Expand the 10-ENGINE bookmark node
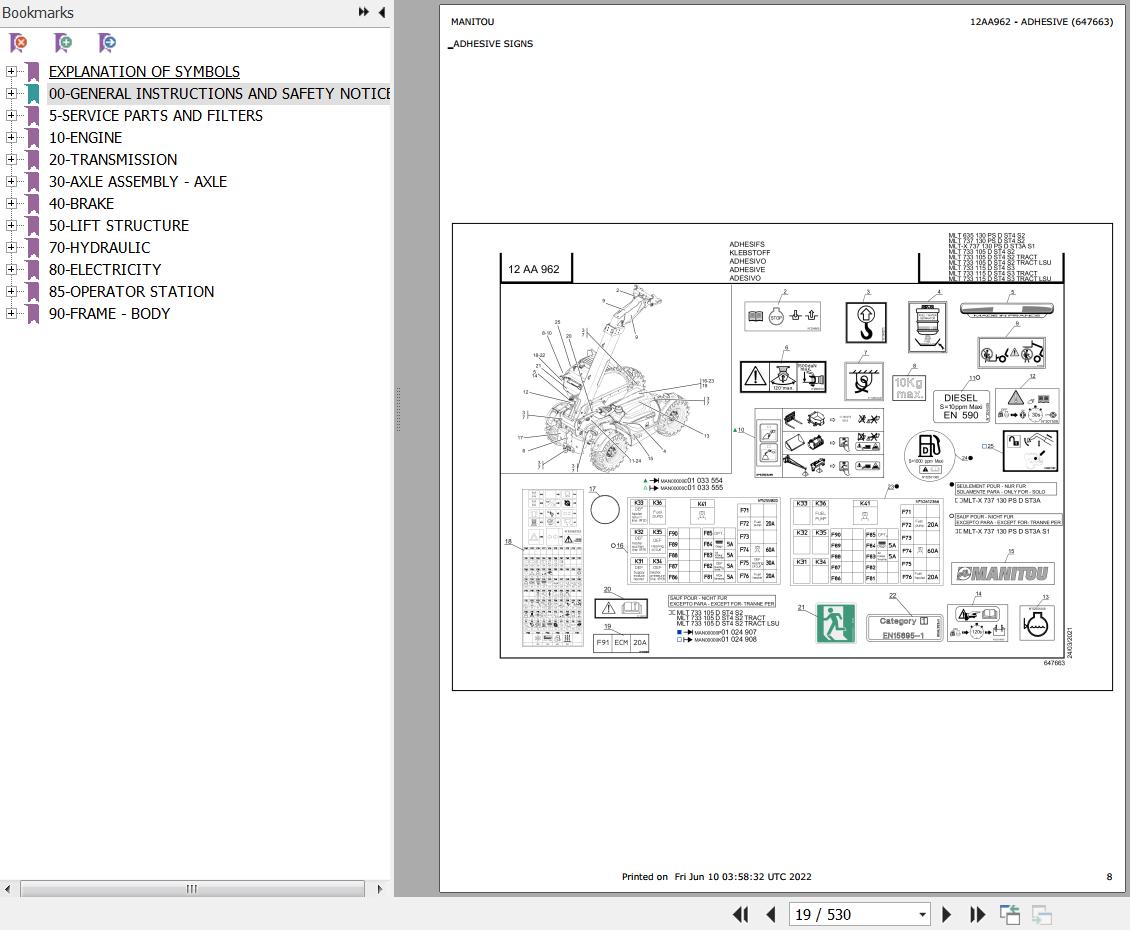The image size is (1130, 930). [x=11, y=138]
